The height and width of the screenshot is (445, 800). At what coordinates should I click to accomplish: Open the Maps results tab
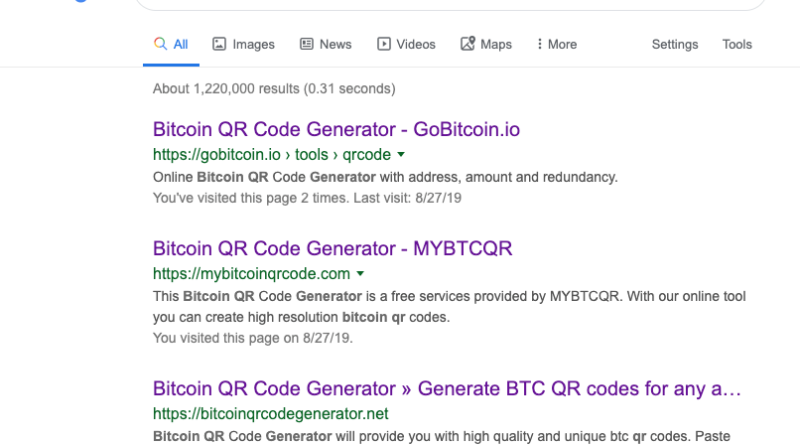tap(486, 44)
